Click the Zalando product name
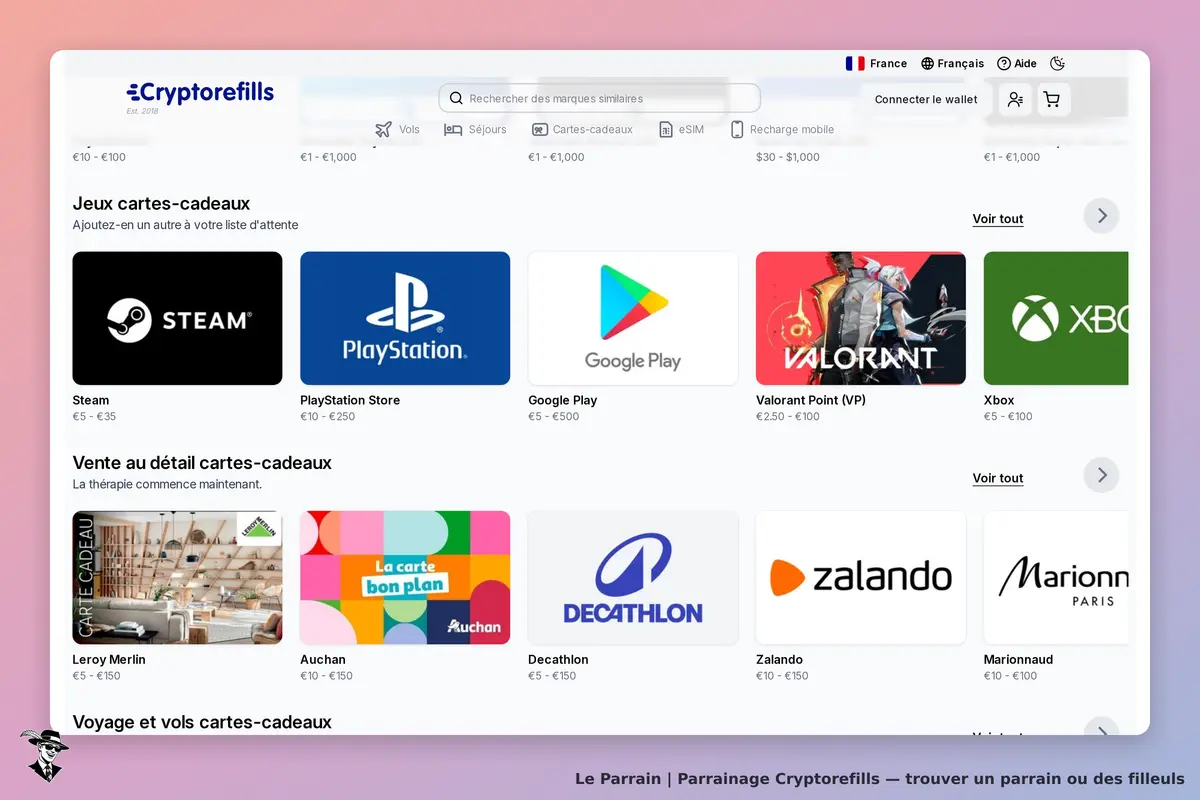Screen dimensions: 1200x800 (x=780, y=659)
